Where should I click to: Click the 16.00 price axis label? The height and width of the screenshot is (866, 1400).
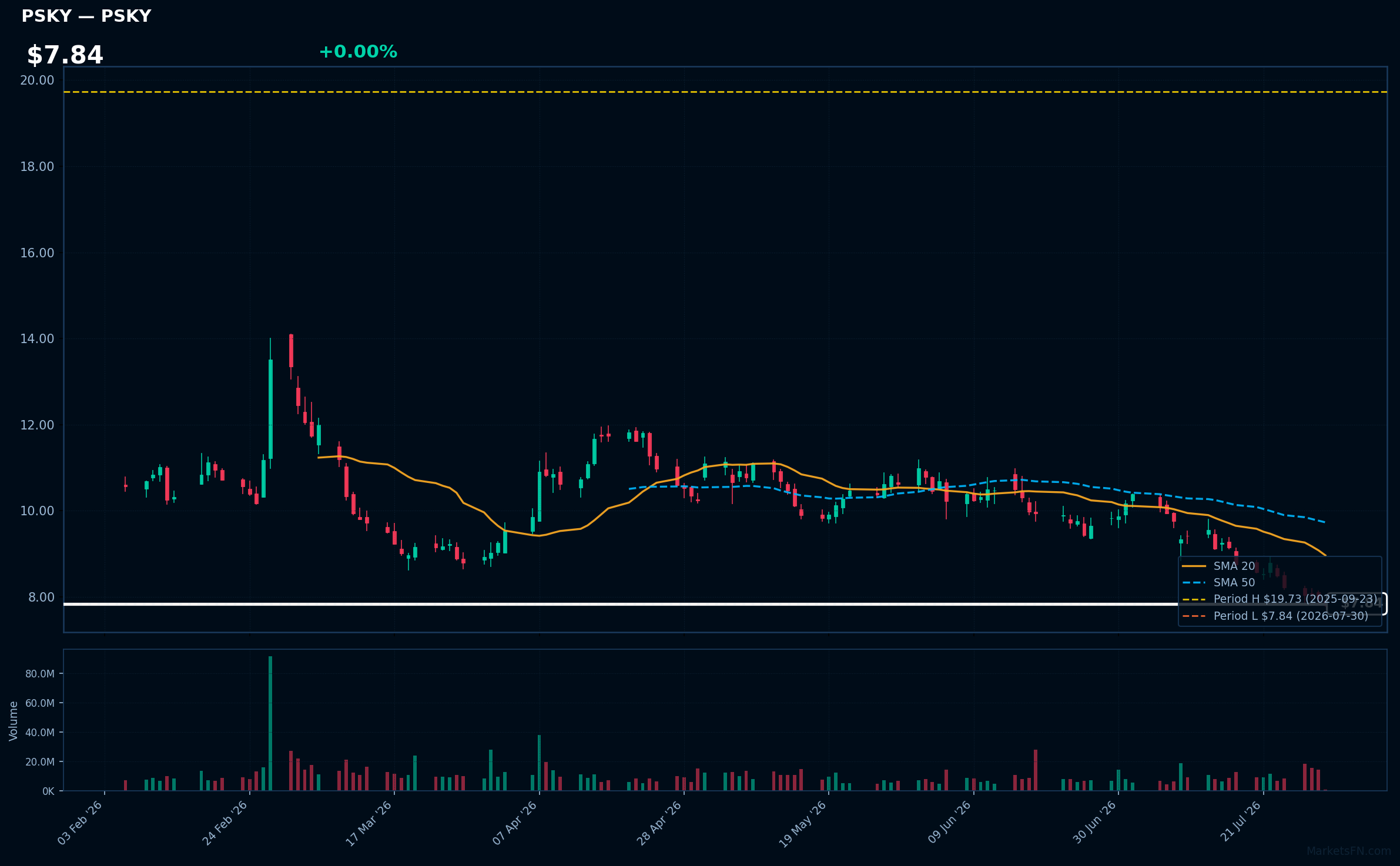37,253
